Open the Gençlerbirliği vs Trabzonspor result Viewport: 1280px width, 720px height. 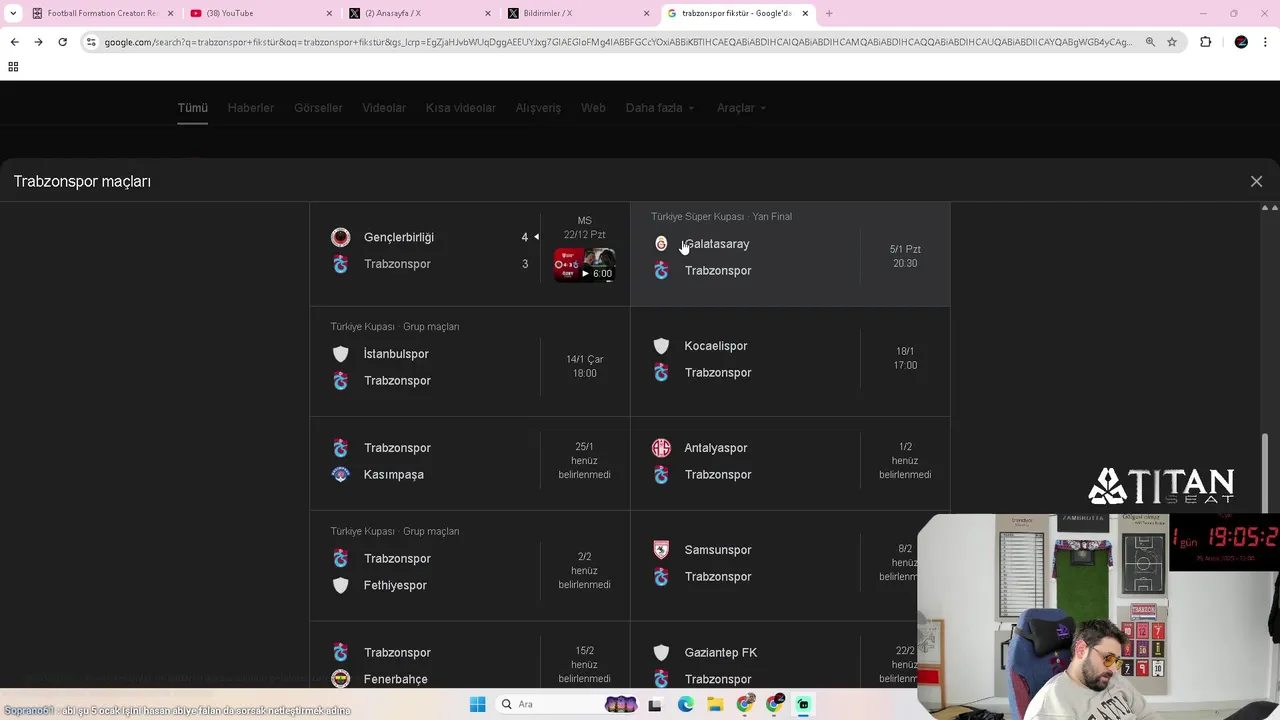click(x=470, y=254)
